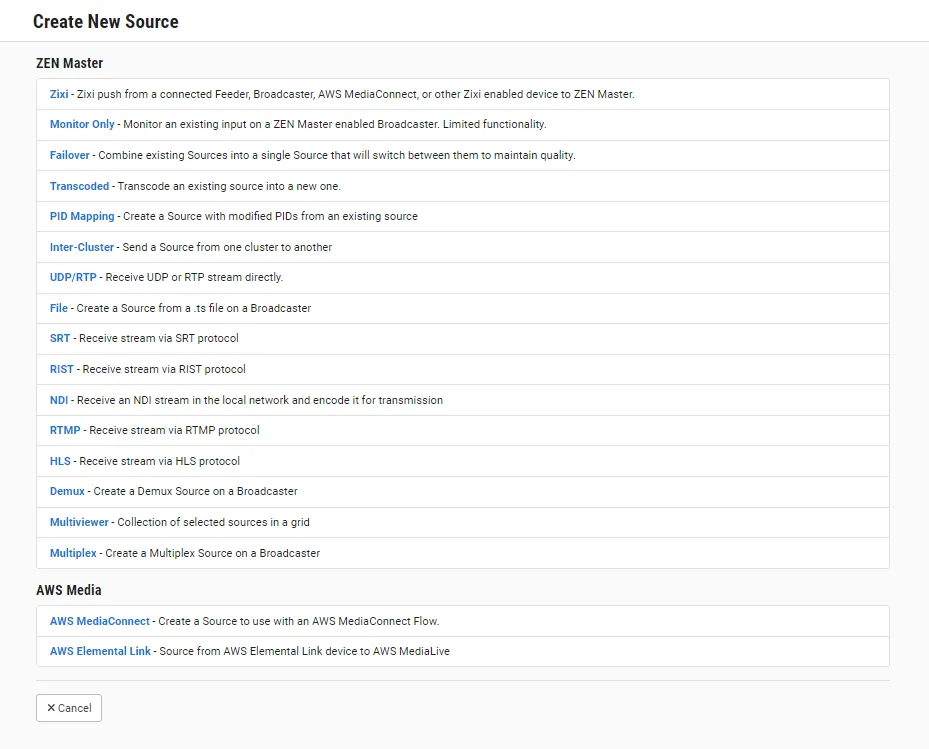
Task: Click description "Combine existing Sources into a single Source"
Action: pos(213,155)
